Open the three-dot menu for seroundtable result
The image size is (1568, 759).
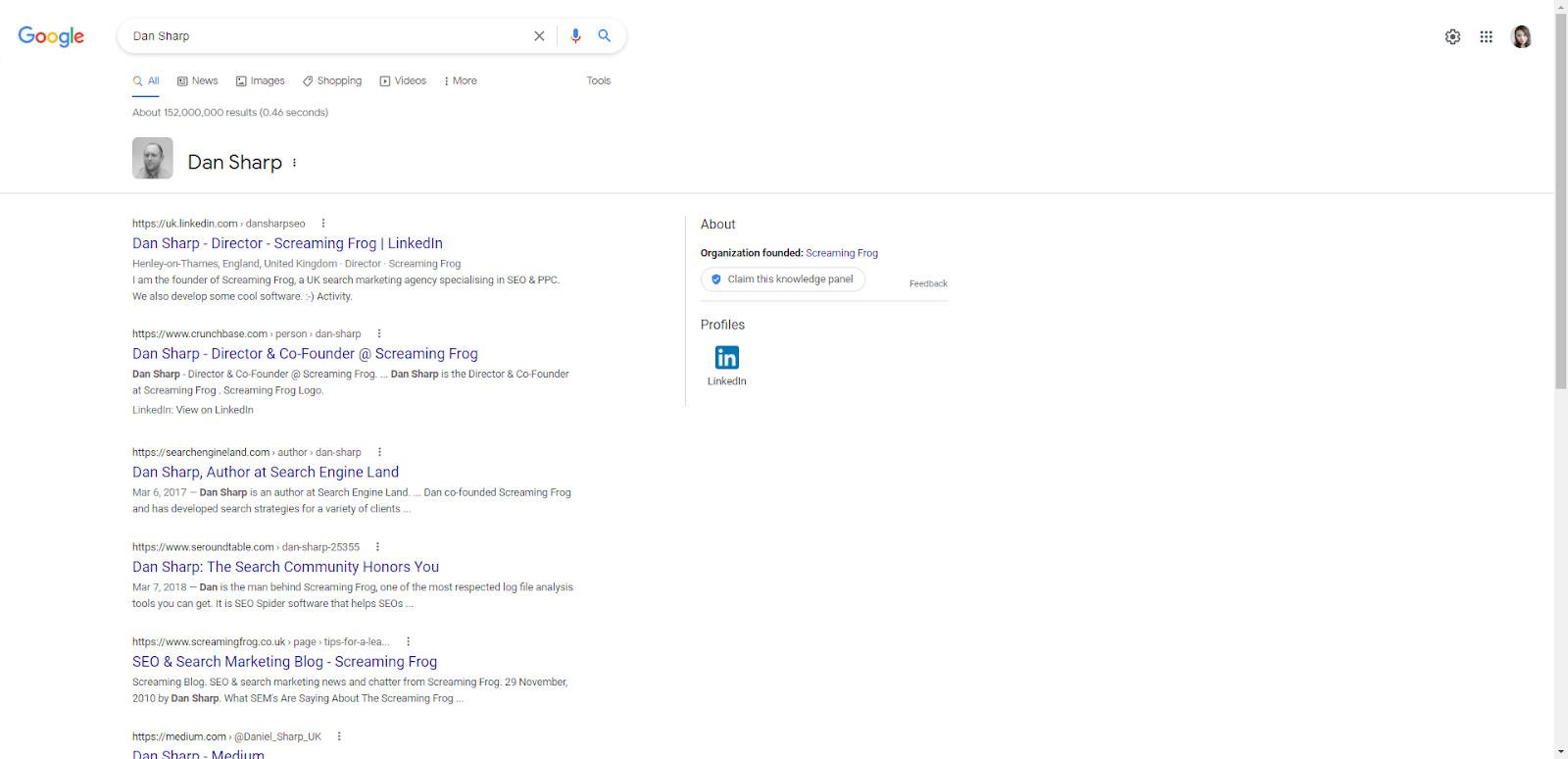(x=377, y=547)
